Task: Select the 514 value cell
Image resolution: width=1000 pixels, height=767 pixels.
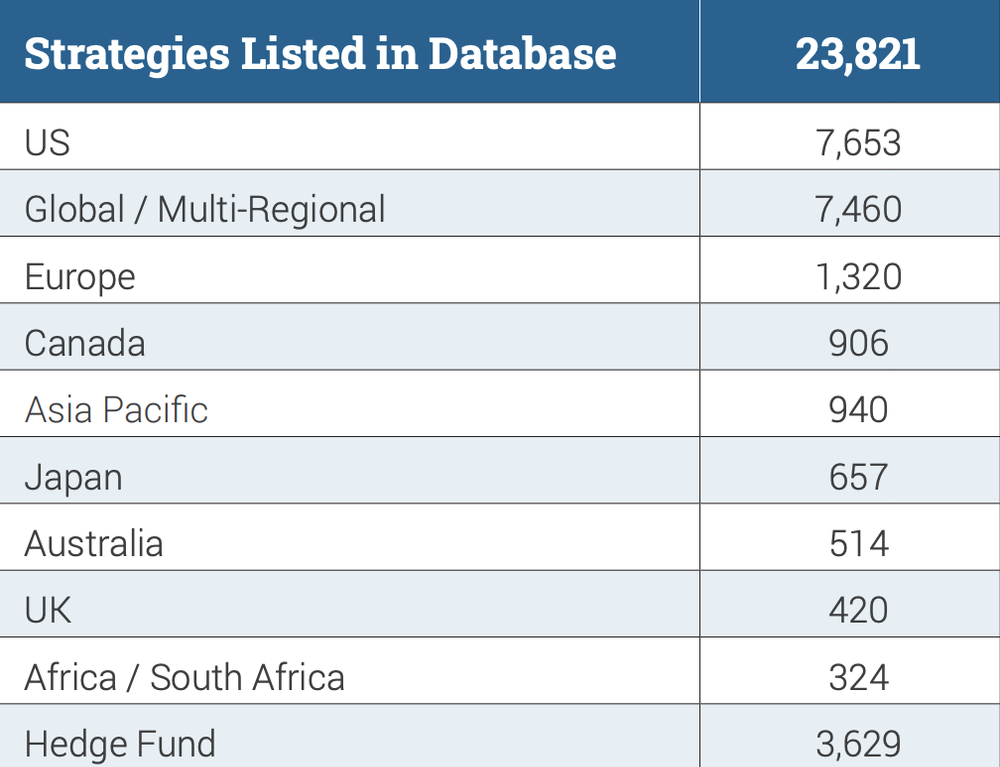Action: click(x=858, y=544)
